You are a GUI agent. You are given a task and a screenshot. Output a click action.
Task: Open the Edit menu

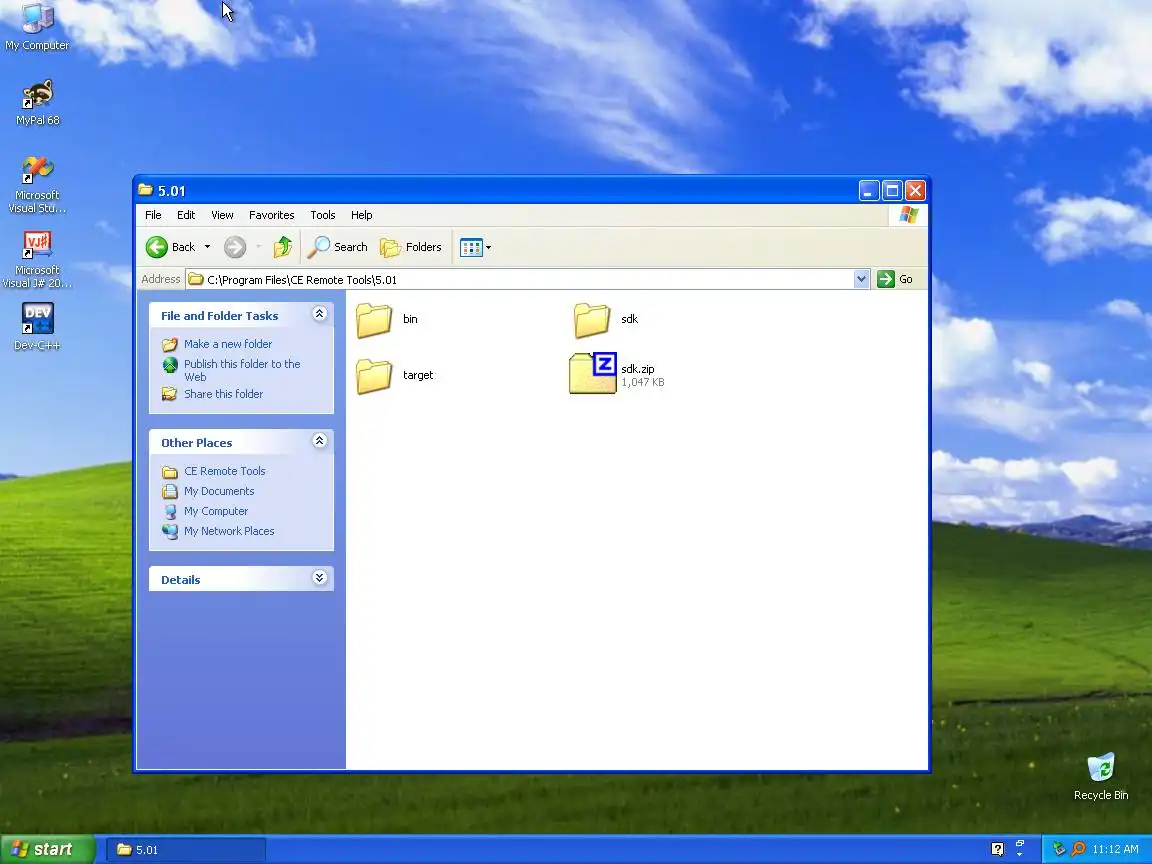click(x=186, y=215)
